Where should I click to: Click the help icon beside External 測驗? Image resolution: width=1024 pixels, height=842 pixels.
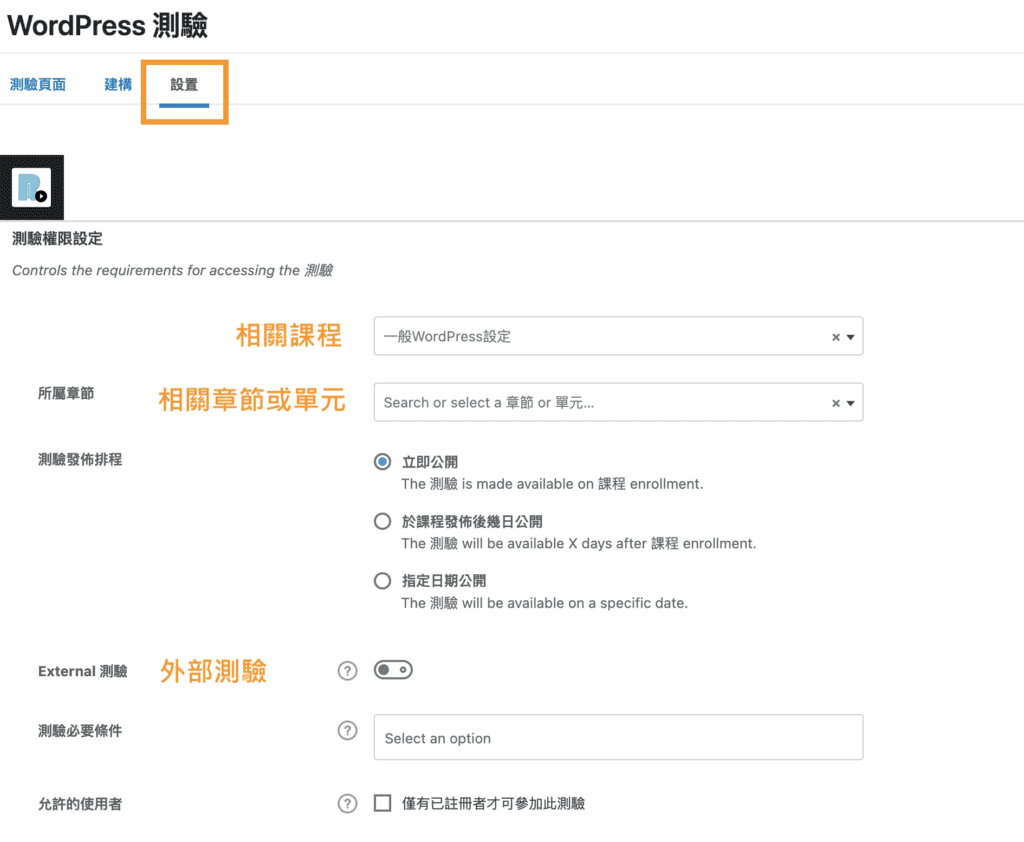pos(347,671)
